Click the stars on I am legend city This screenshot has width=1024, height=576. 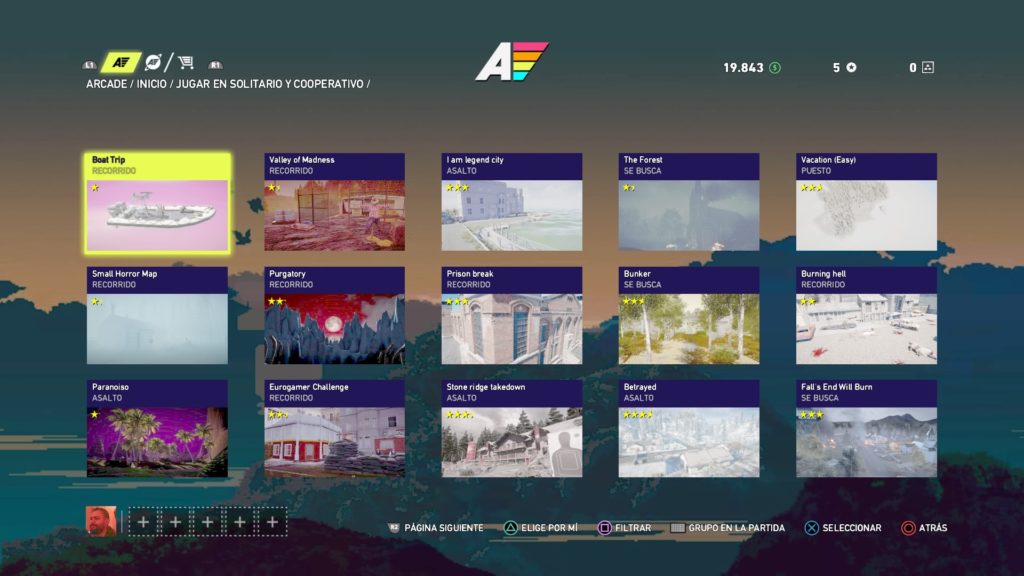click(457, 188)
